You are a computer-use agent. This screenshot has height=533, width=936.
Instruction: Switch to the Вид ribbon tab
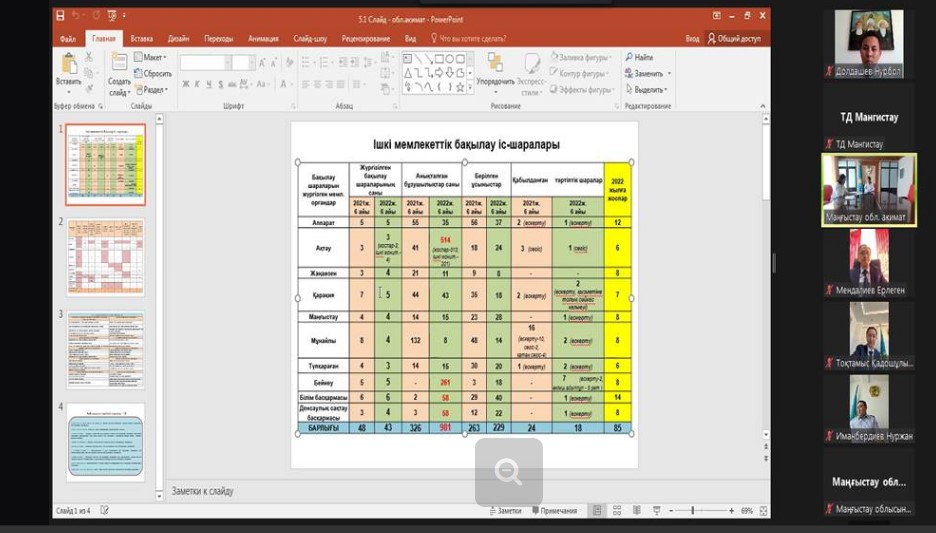coord(410,39)
